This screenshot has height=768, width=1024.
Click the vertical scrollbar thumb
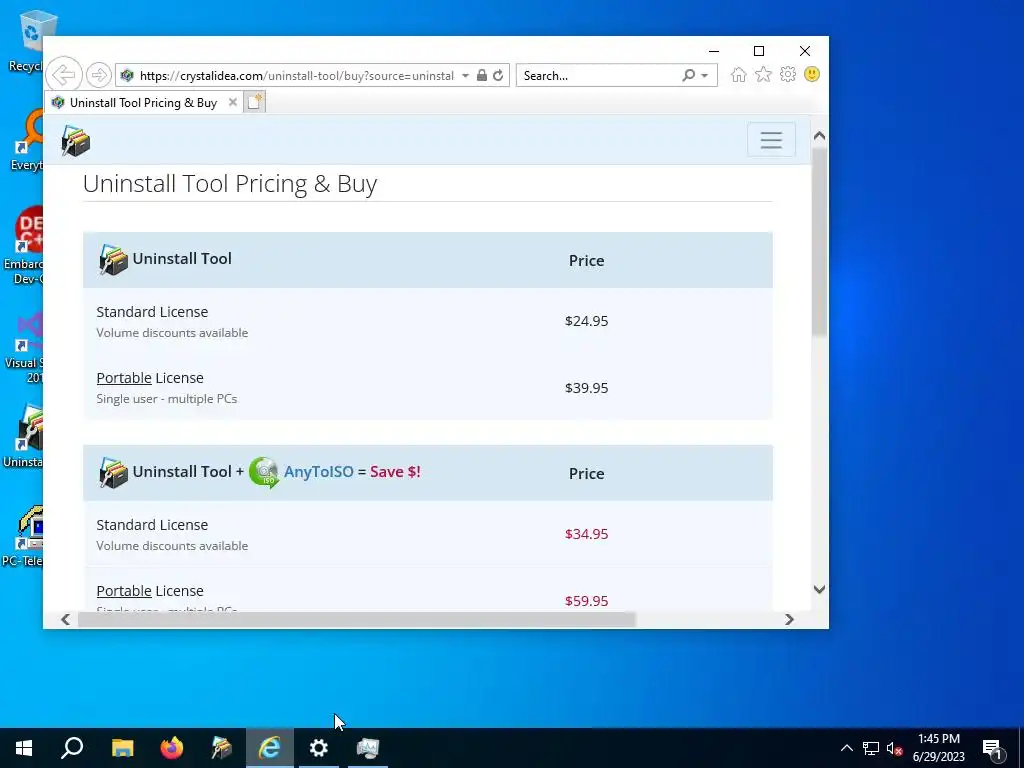pyautogui.click(x=820, y=242)
